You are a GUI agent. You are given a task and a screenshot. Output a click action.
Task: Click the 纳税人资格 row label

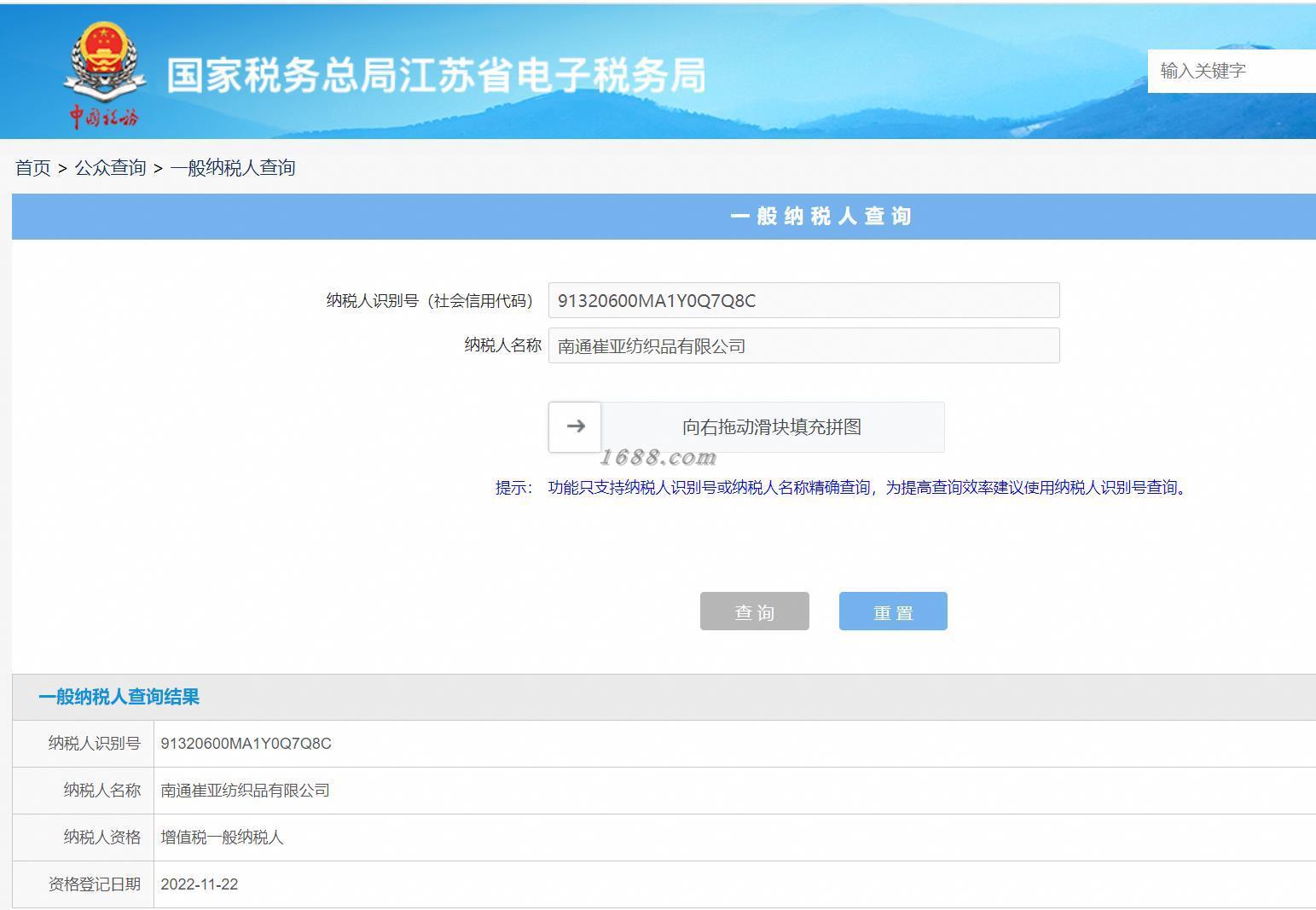click(x=101, y=838)
